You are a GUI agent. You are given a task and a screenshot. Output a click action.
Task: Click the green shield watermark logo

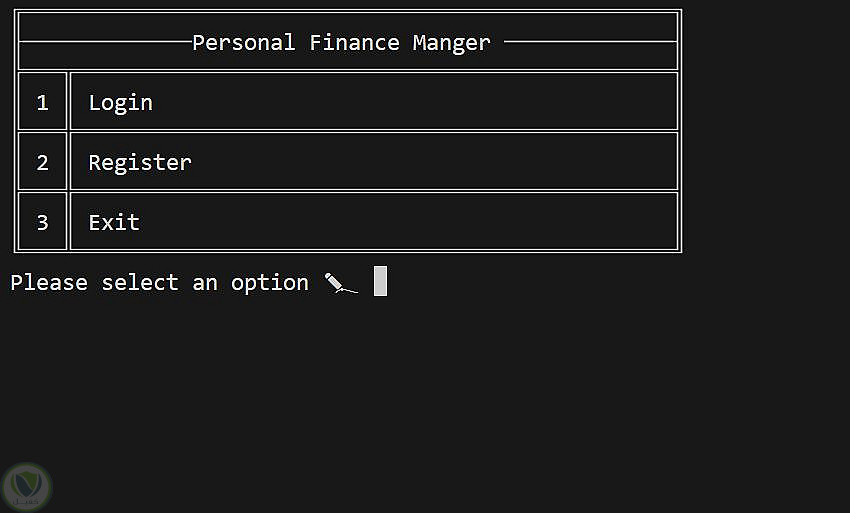[26, 487]
